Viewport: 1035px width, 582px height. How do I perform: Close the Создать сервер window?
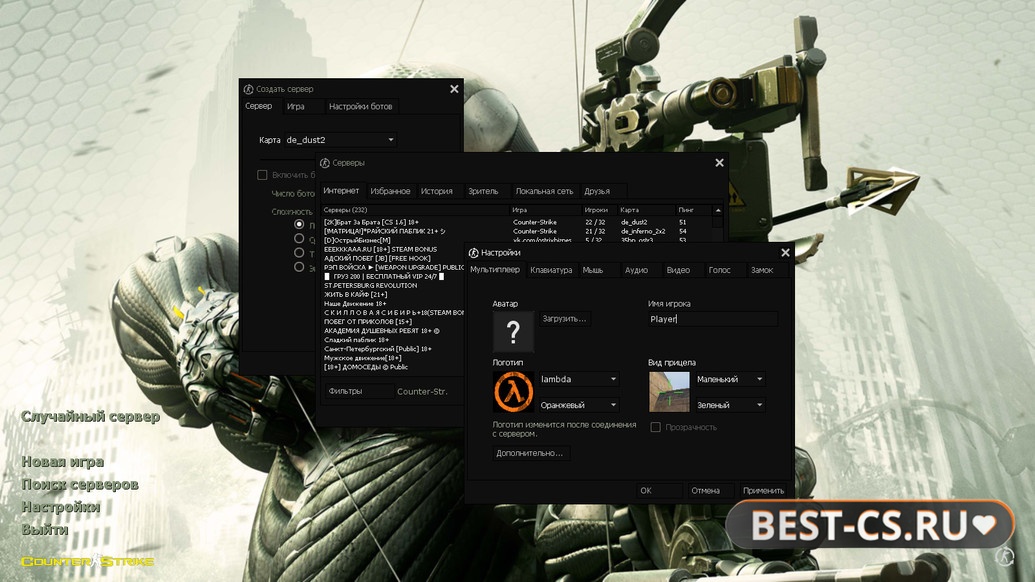click(x=454, y=89)
